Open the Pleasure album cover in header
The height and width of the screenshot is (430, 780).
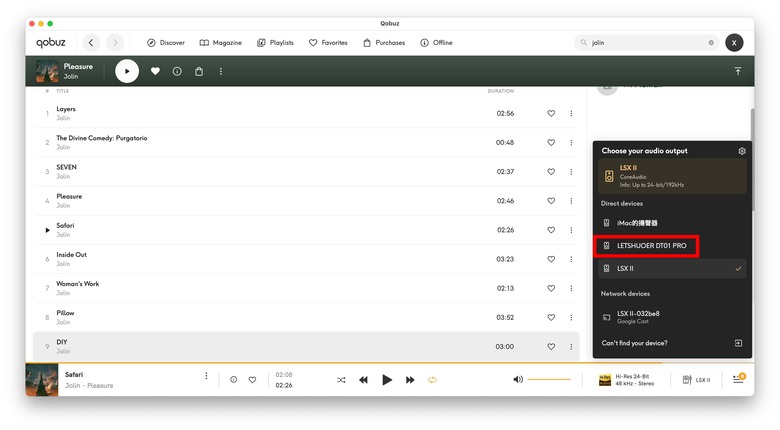[x=47, y=71]
